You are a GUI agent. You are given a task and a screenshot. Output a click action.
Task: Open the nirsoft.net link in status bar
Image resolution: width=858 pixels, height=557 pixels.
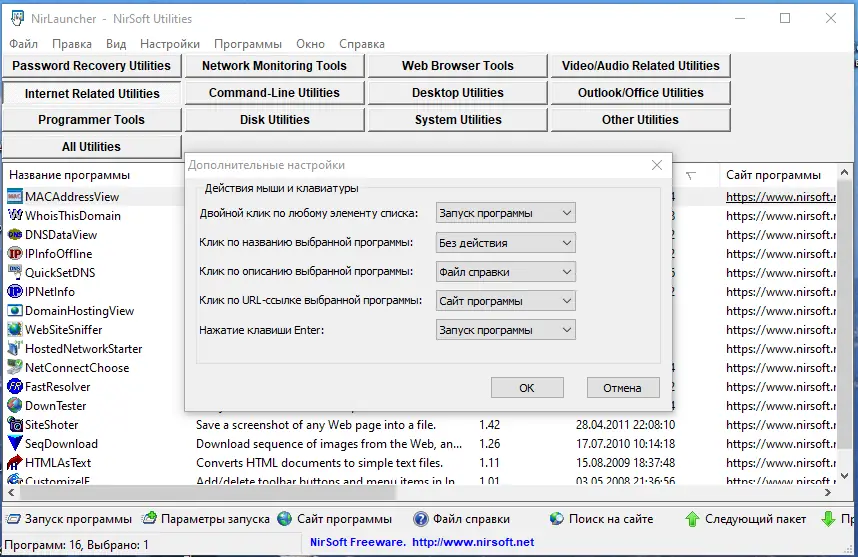[x=473, y=542]
